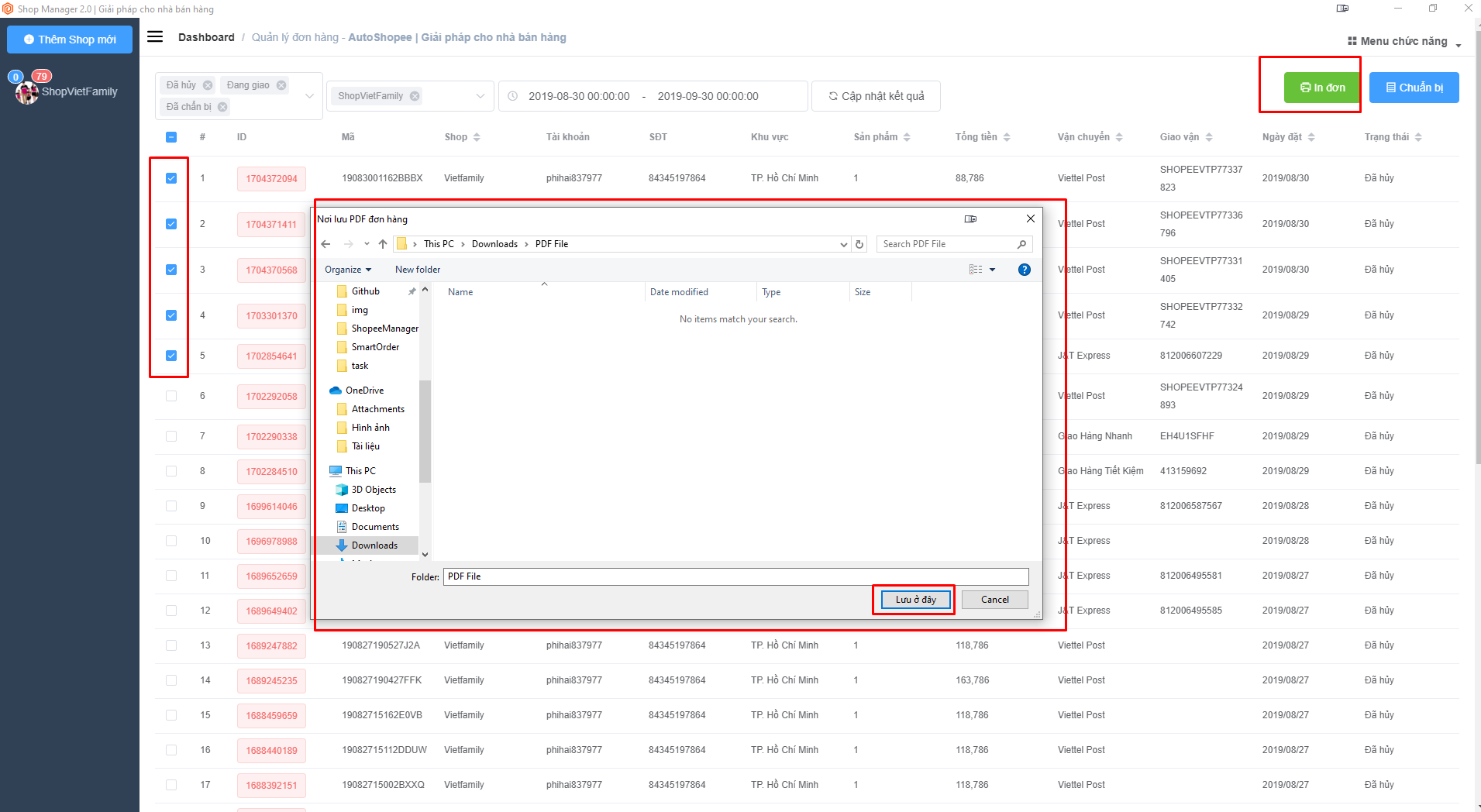Click the Folder name input field
The image size is (1481, 812).
[735, 576]
